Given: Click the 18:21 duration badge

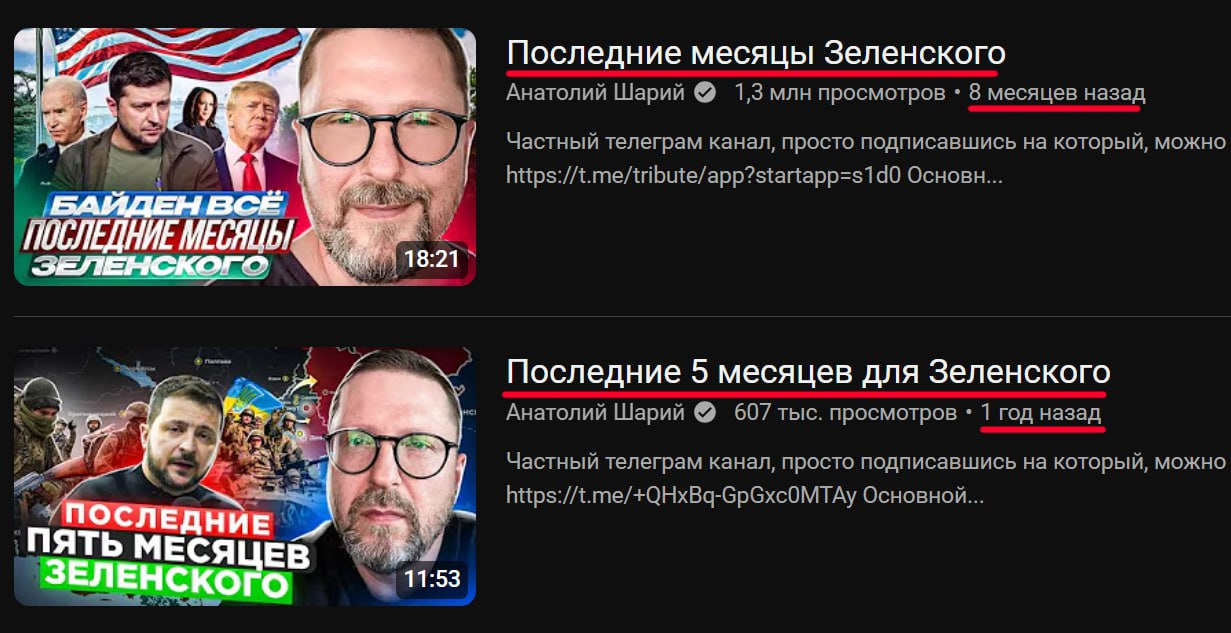Looking at the screenshot, I should [431, 259].
